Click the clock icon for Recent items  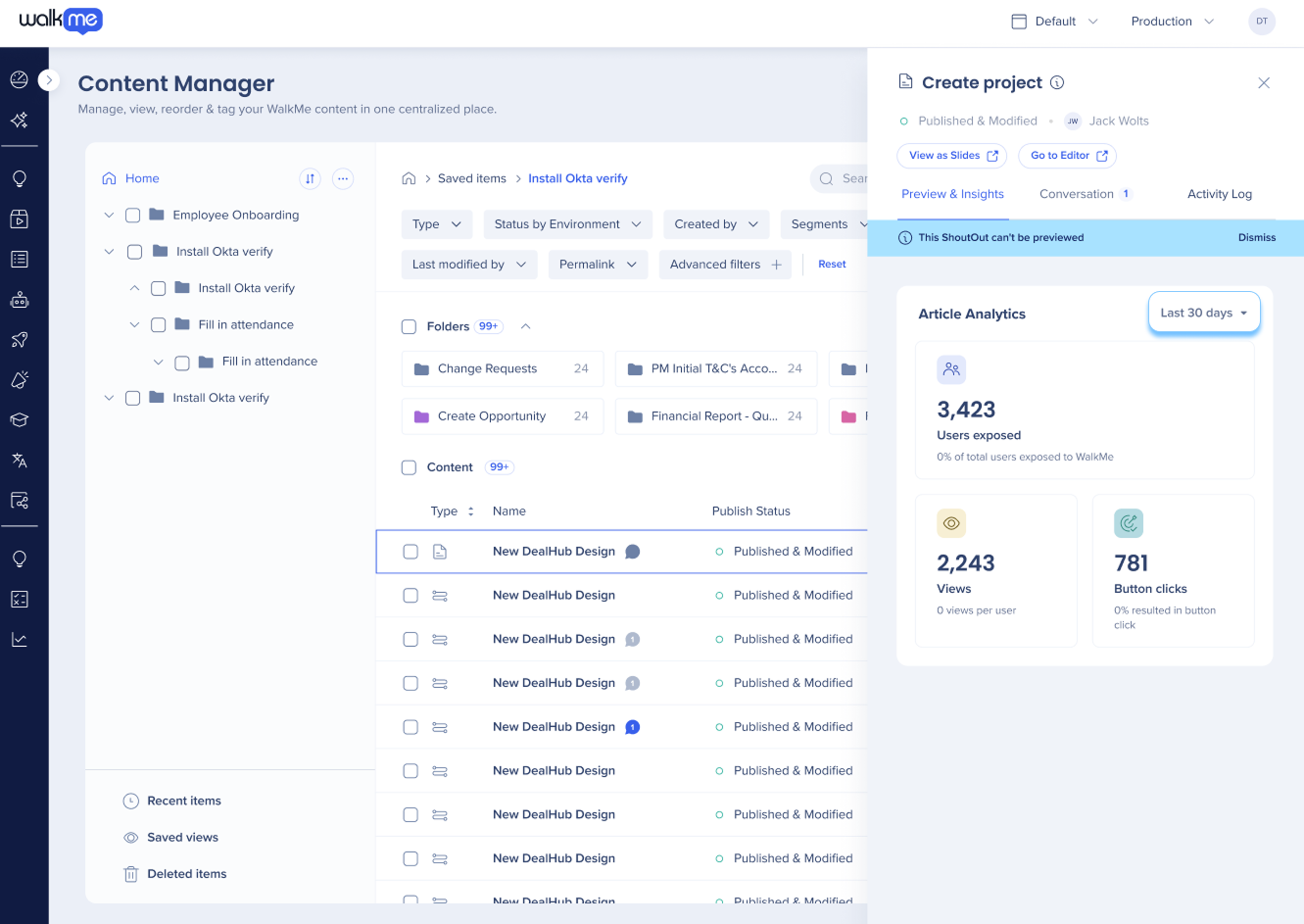[x=130, y=801]
